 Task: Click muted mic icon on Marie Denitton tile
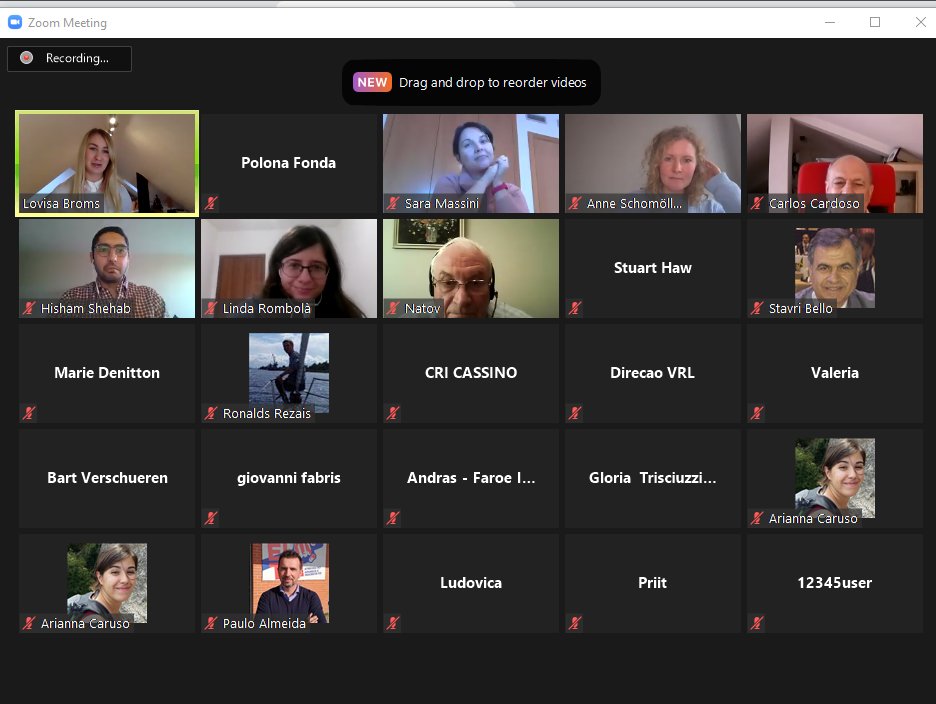click(29, 413)
